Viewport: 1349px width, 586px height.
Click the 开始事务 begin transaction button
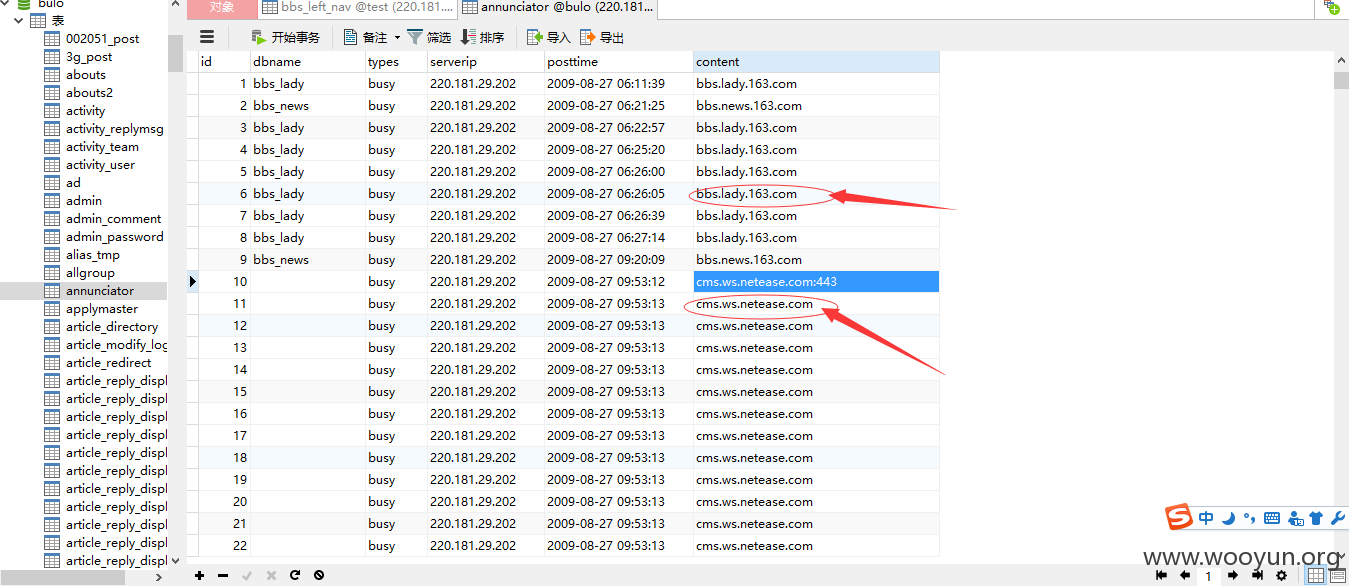[286, 37]
